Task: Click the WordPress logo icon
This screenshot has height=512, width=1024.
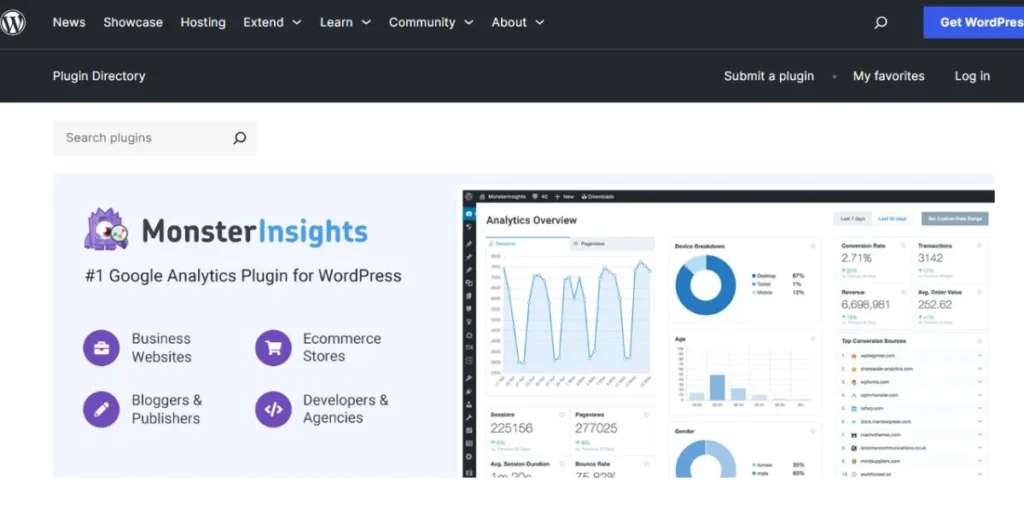Action: tap(12, 23)
